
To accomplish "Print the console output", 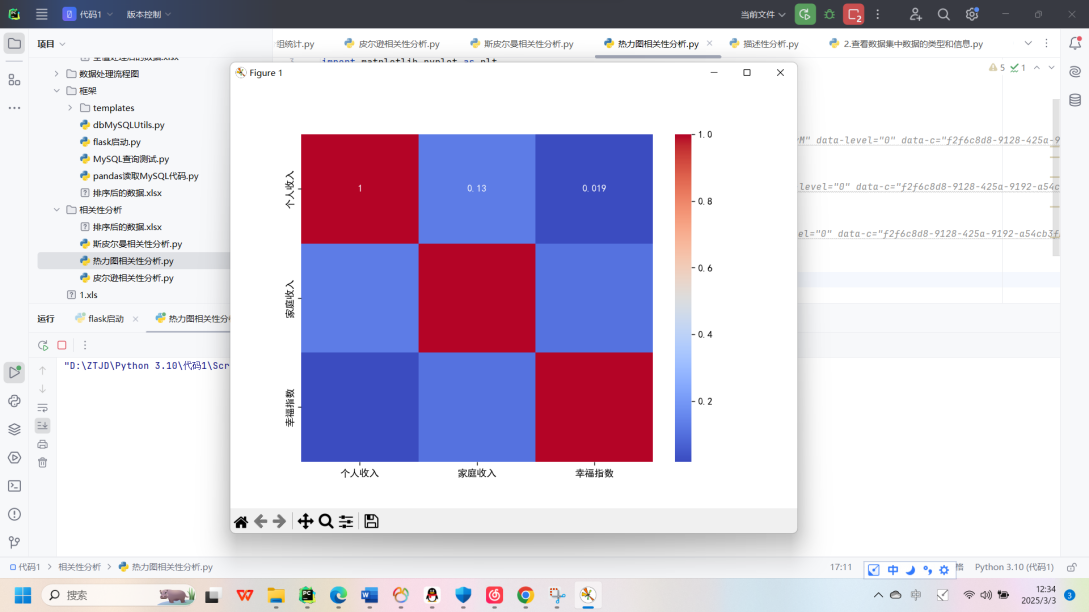I will [42, 444].
